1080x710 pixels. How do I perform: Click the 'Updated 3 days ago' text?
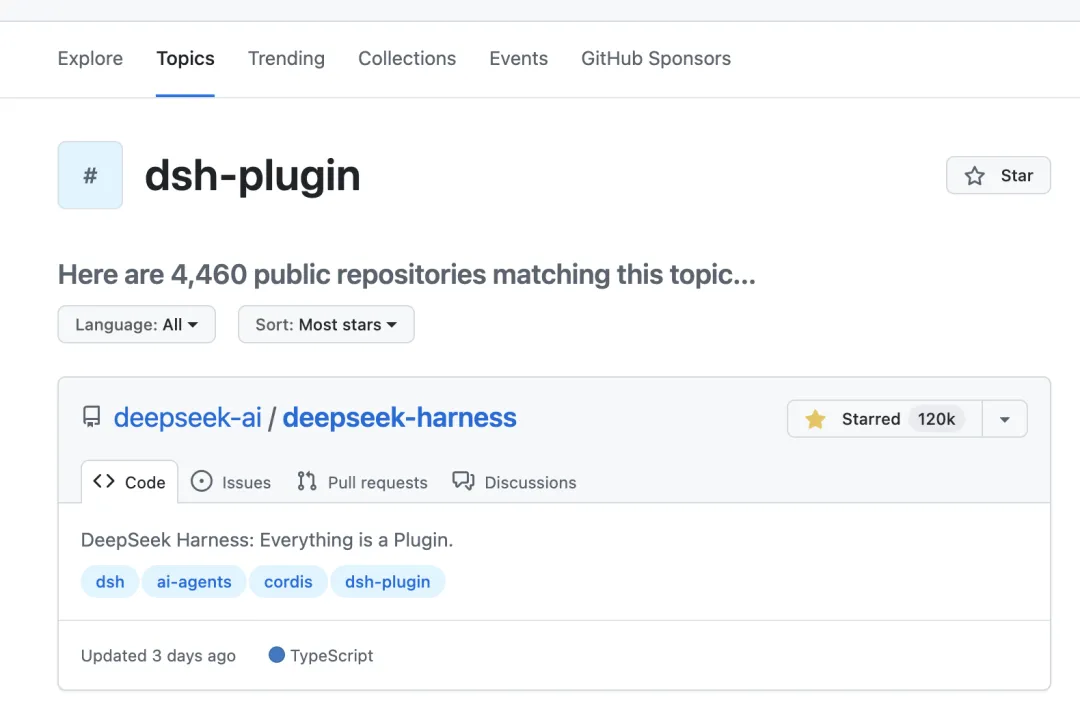tap(158, 656)
